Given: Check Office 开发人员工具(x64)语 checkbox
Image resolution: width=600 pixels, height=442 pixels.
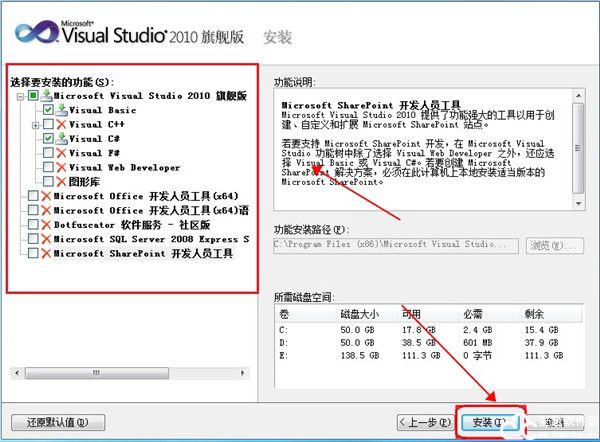Looking at the screenshot, I should [x=33, y=210].
